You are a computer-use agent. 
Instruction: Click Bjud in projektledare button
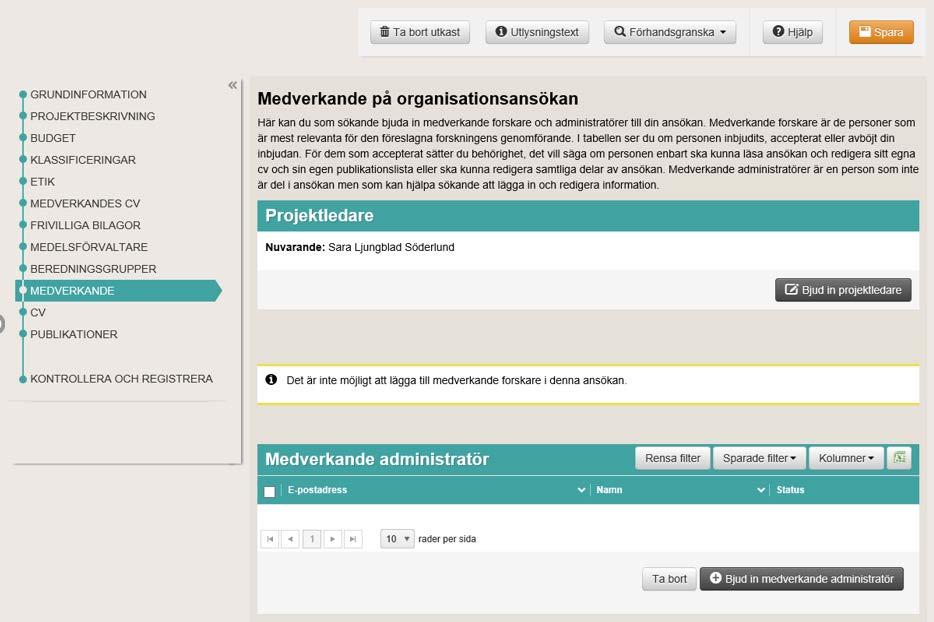[x=843, y=290]
